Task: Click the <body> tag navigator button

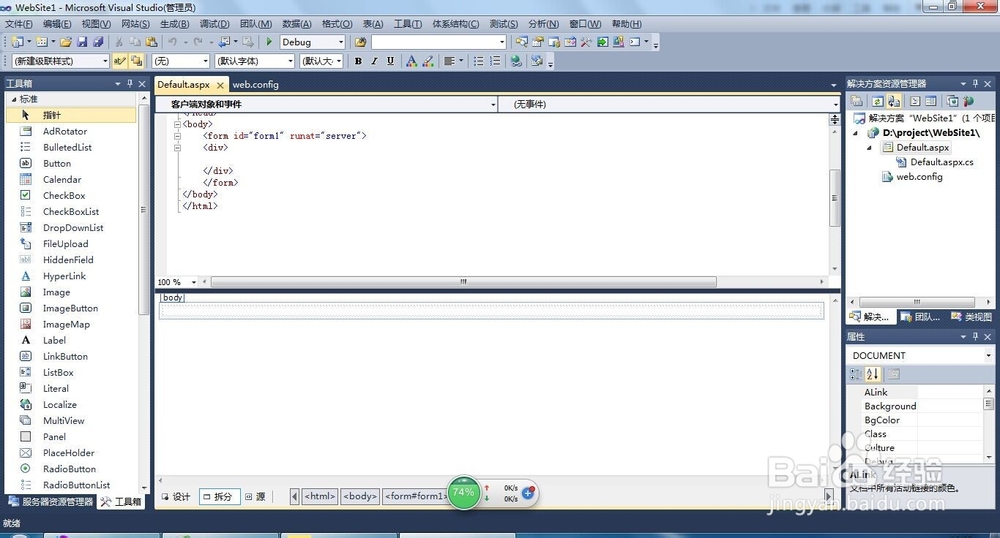Action: (360, 496)
